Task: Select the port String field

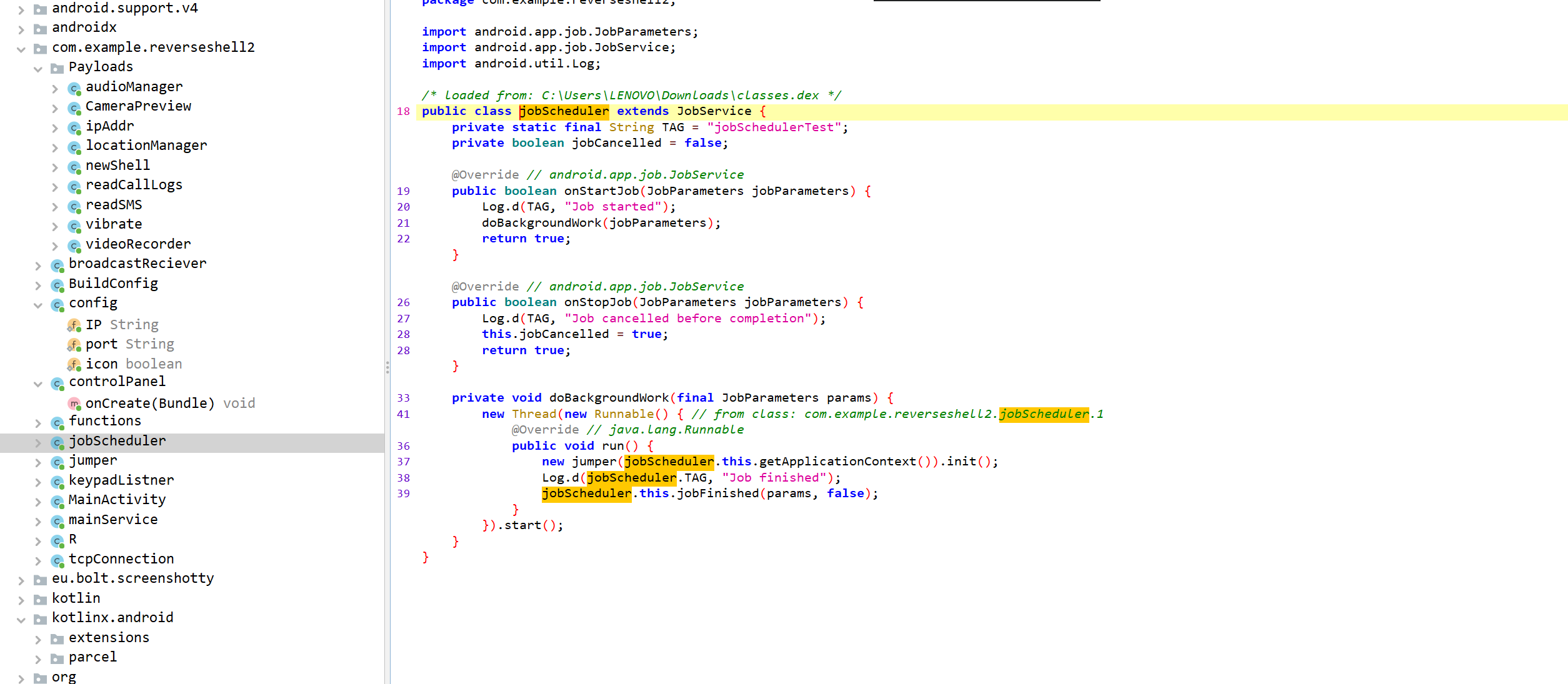Action: (130, 344)
